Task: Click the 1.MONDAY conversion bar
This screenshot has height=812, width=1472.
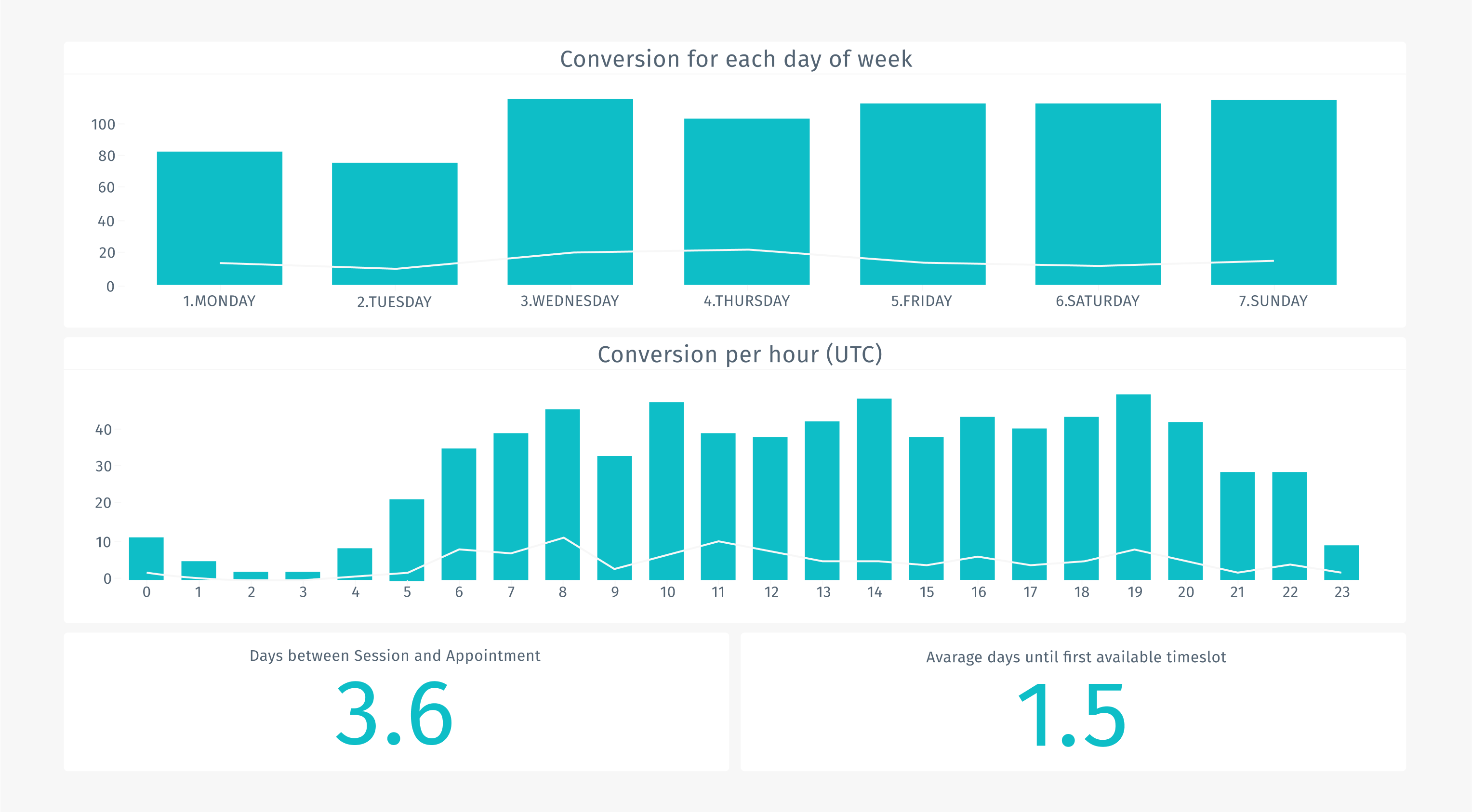Action: tap(219, 218)
